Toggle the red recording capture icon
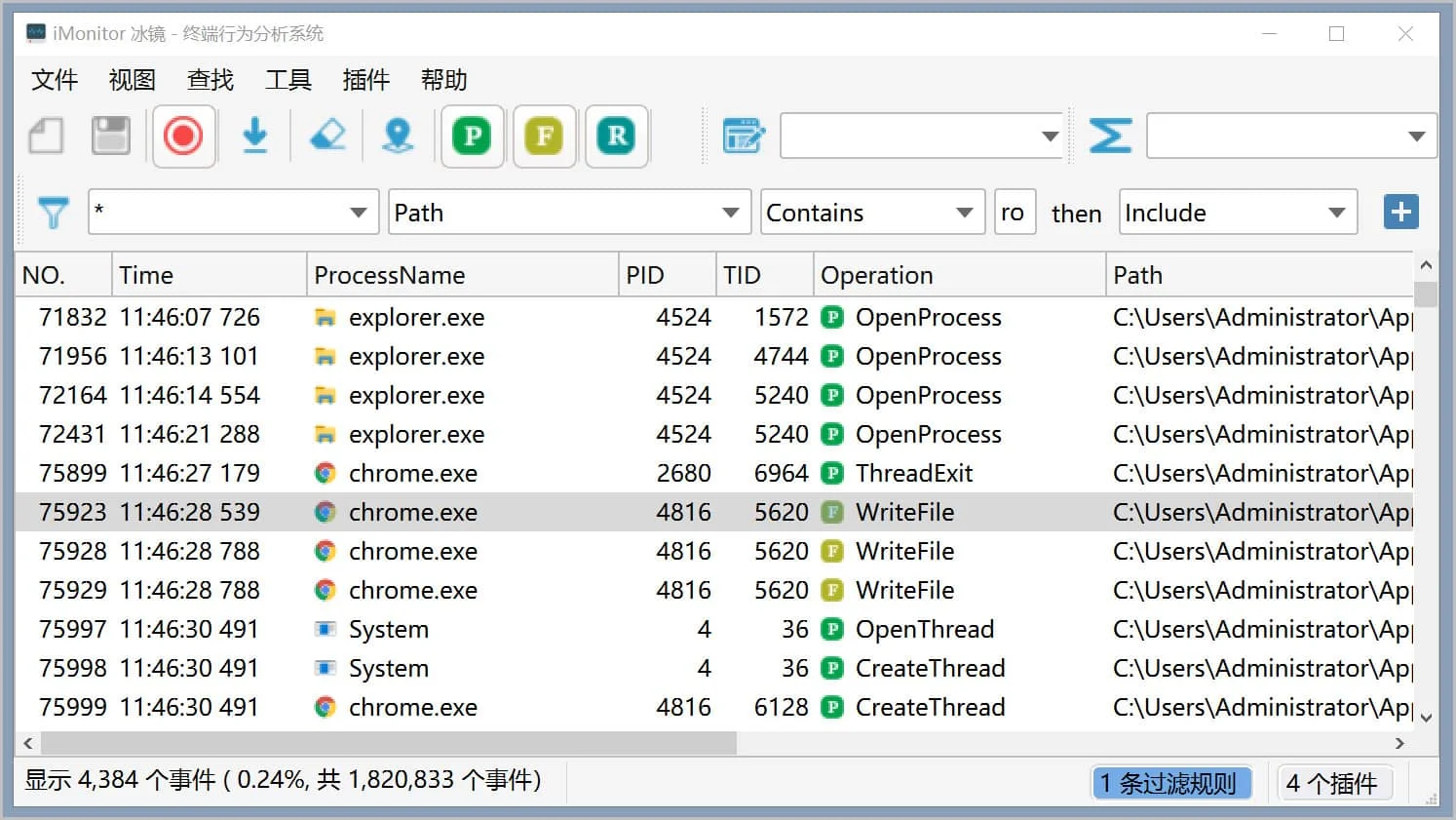The image size is (1456, 820). click(183, 136)
